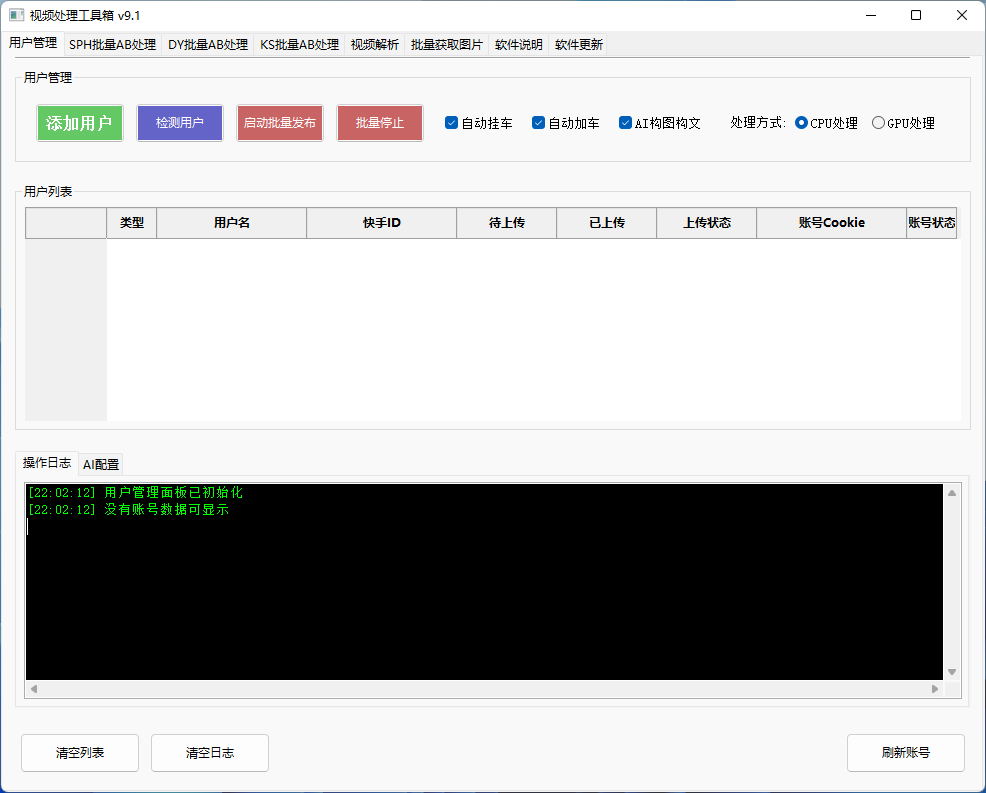The height and width of the screenshot is (793, 986).
Task: Click the log scrollbar up arrow
Action: pos(952,493)
